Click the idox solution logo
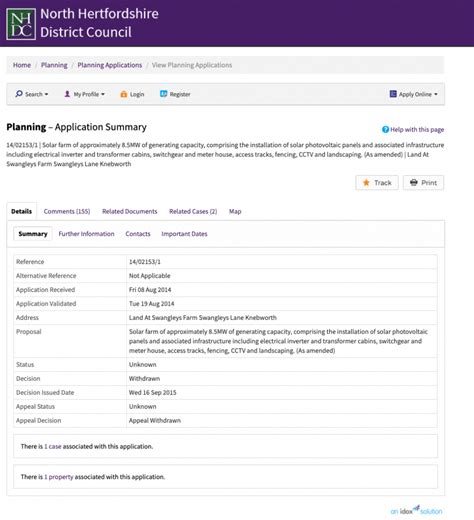 click(416, 510)
